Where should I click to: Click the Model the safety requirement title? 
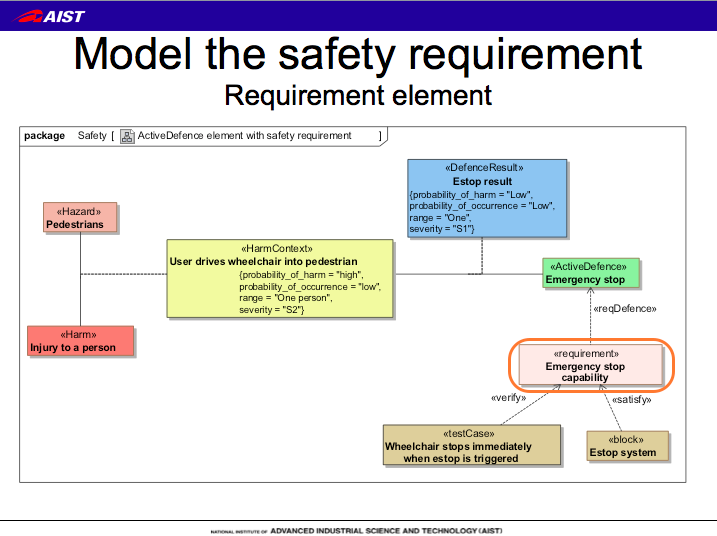click(x=358, y=55)
